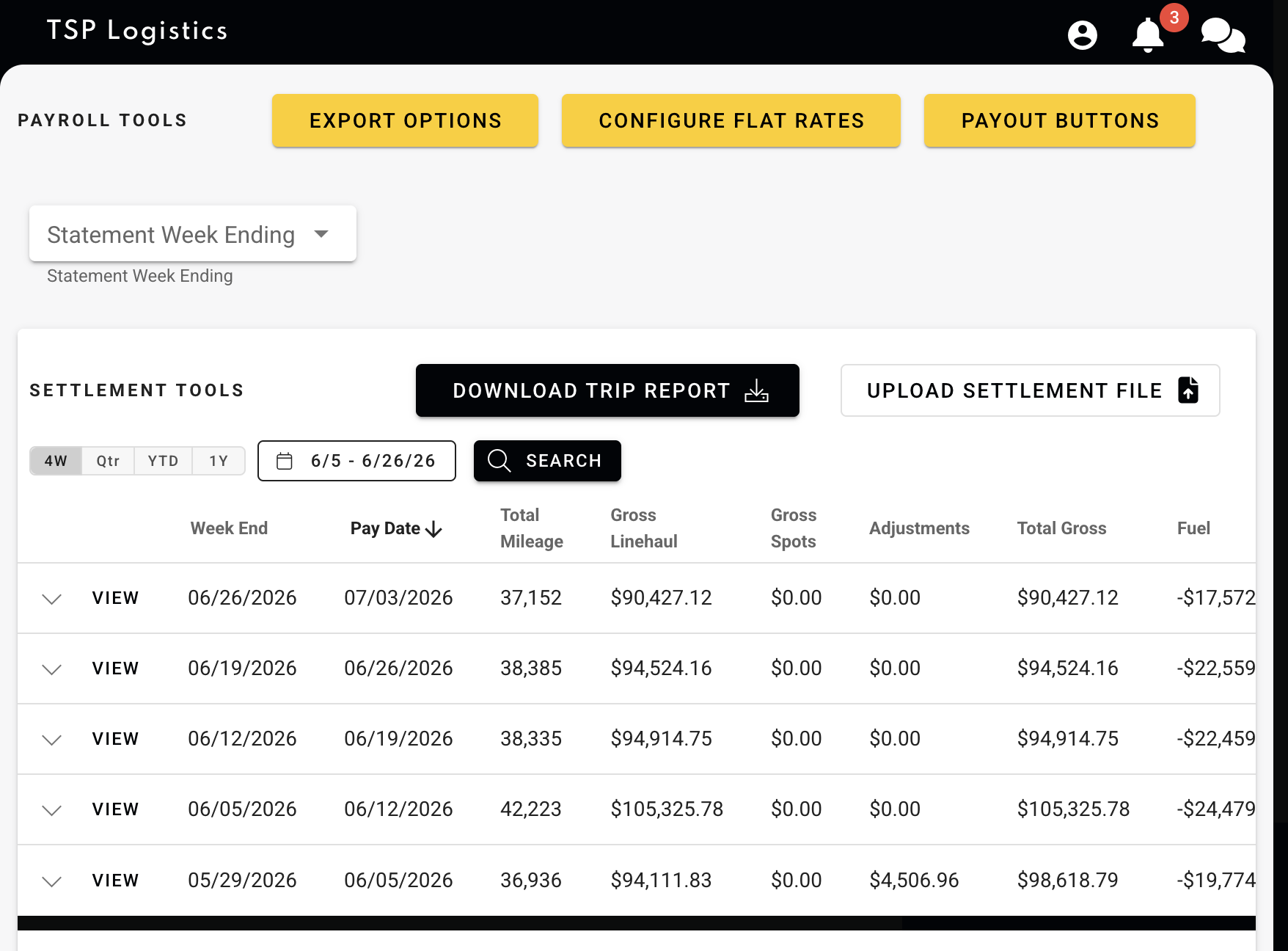Click the calendar icon in date range
1288x951 pixels.
(x=285, y=461)
